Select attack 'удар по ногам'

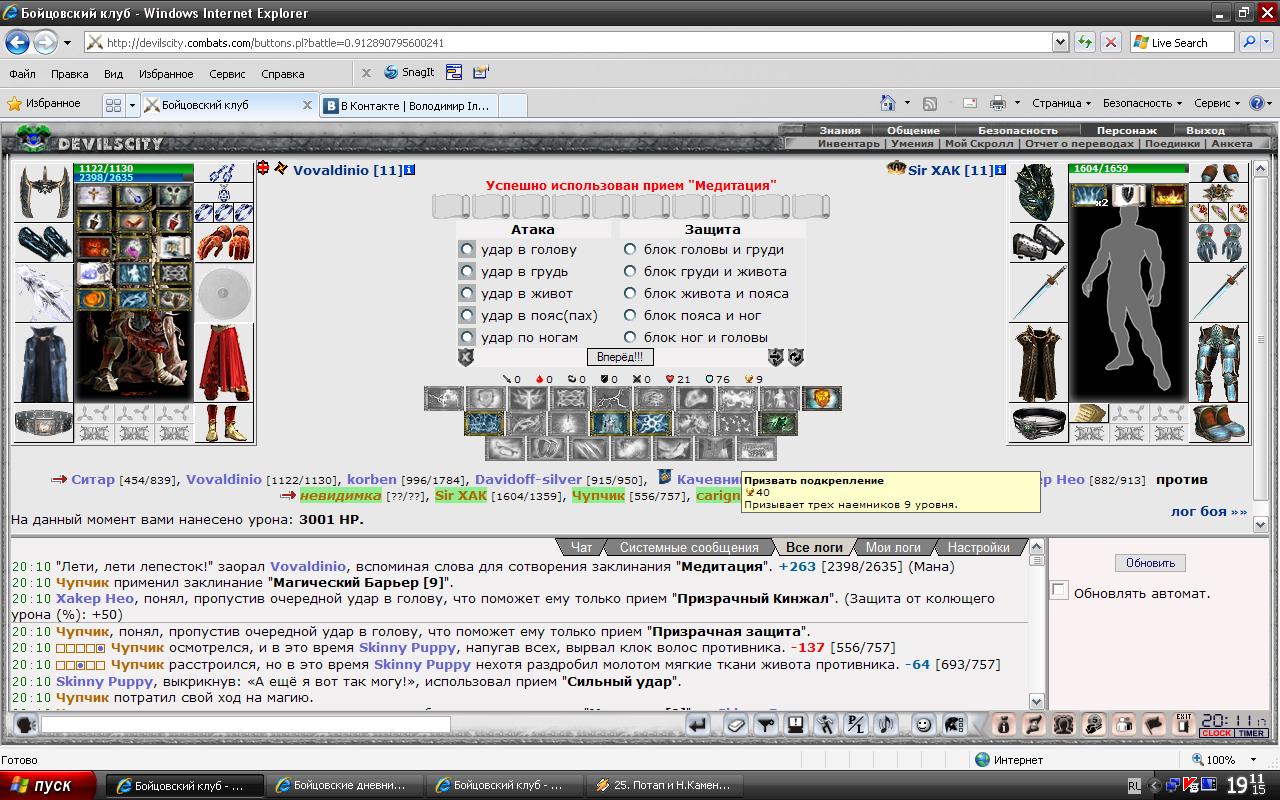(467, 337)
